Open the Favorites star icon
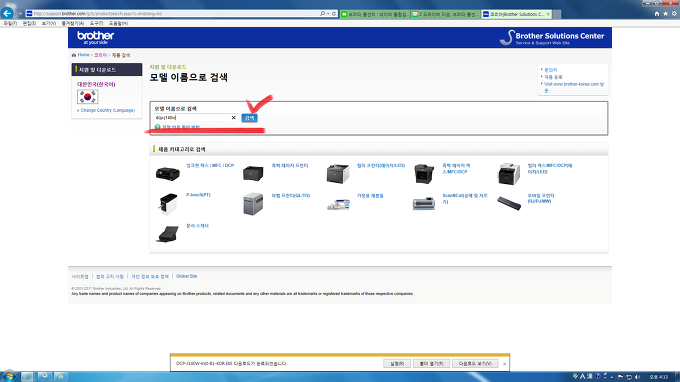Image resolution: width=680 pixels, height=382 pixels. point(665,14)
